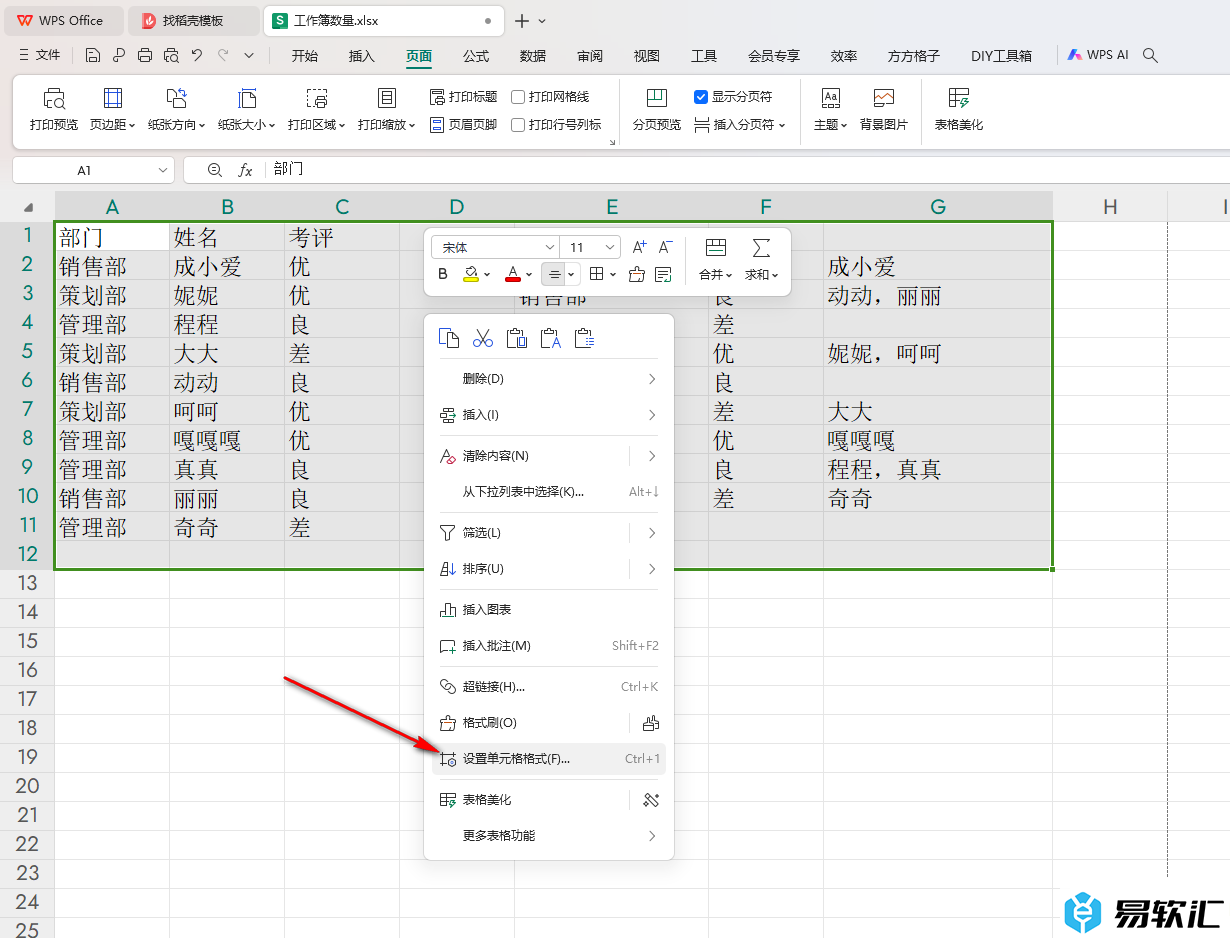The width and height of the screenshot is (1230, 938).
Task: Click the Copy icon in context menu
Action: pos(449,338)
